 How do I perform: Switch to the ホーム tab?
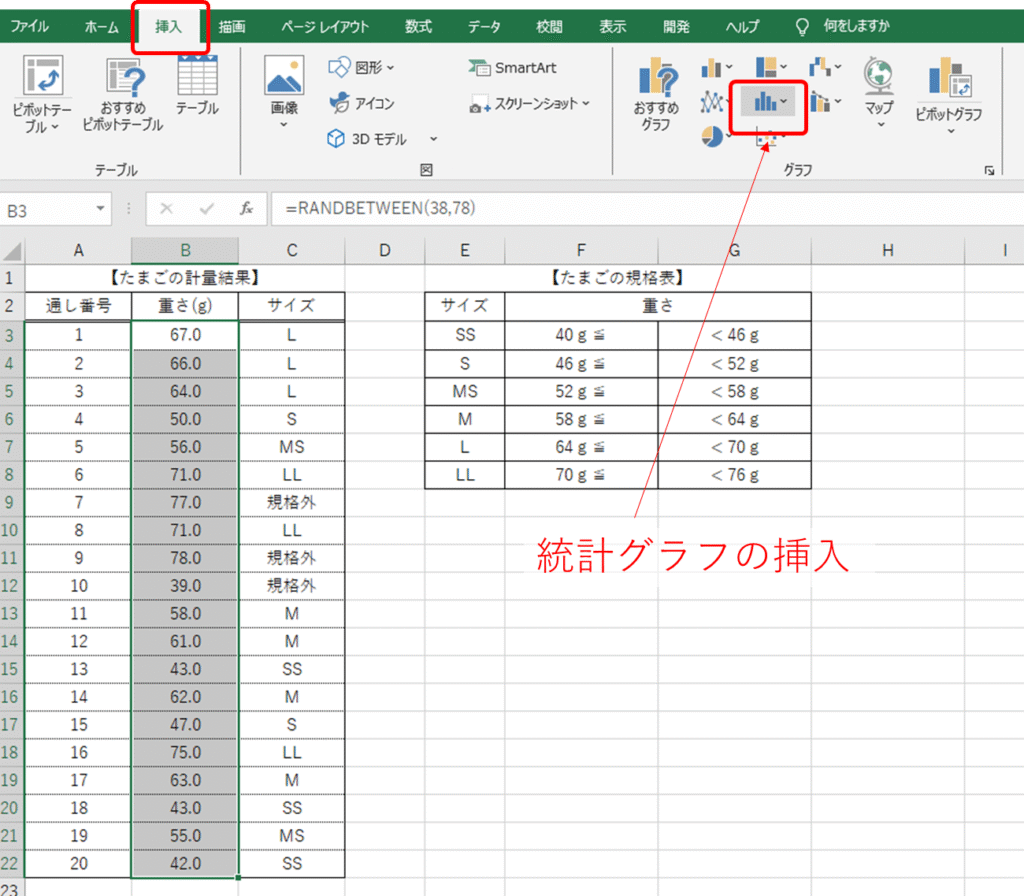tap(101, 27)
